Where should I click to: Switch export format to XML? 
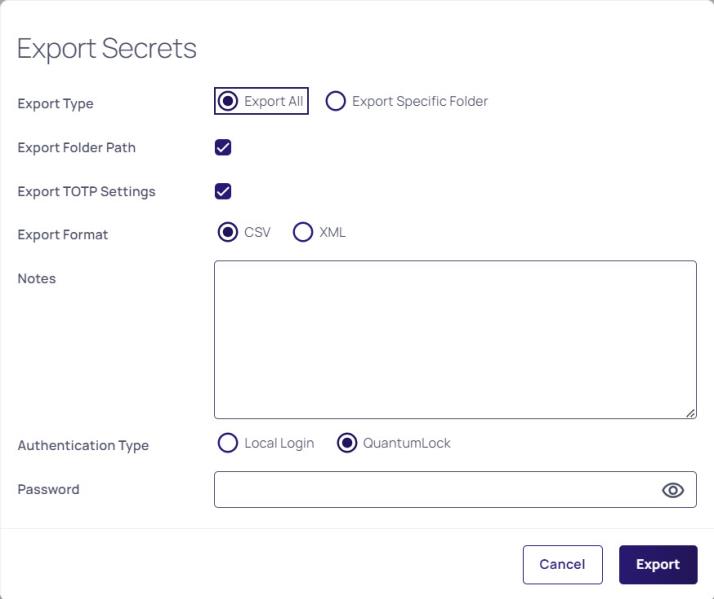pyautogui.click(x=303, y=232)
